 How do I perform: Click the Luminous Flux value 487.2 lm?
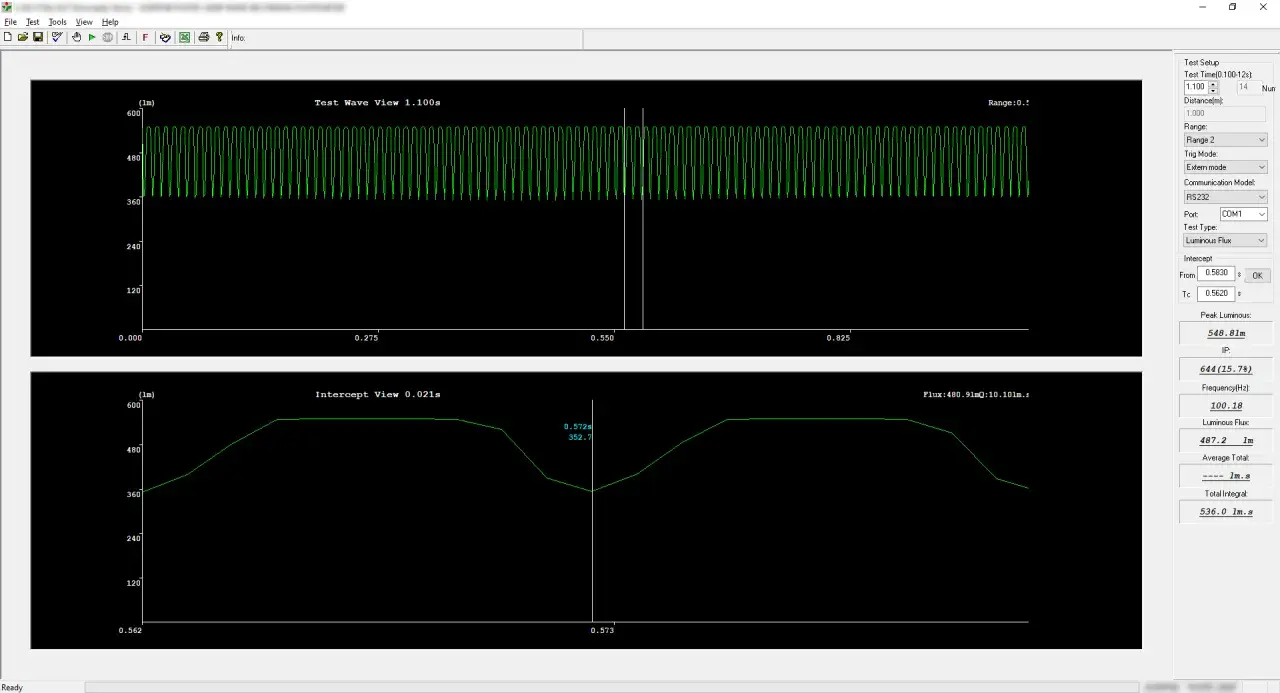[1226, 440]
